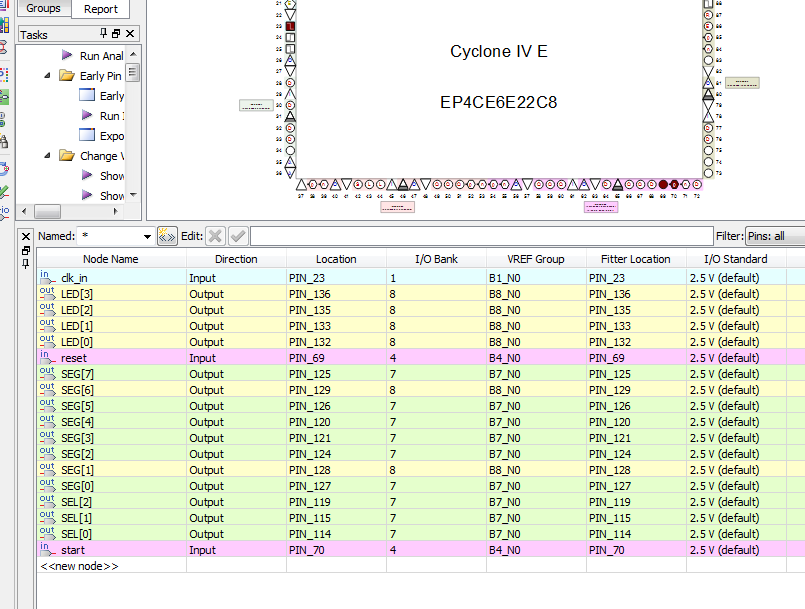Click the I/O Standard column header
This screenshot has height=609, width=805.
(x=736, y=259)
